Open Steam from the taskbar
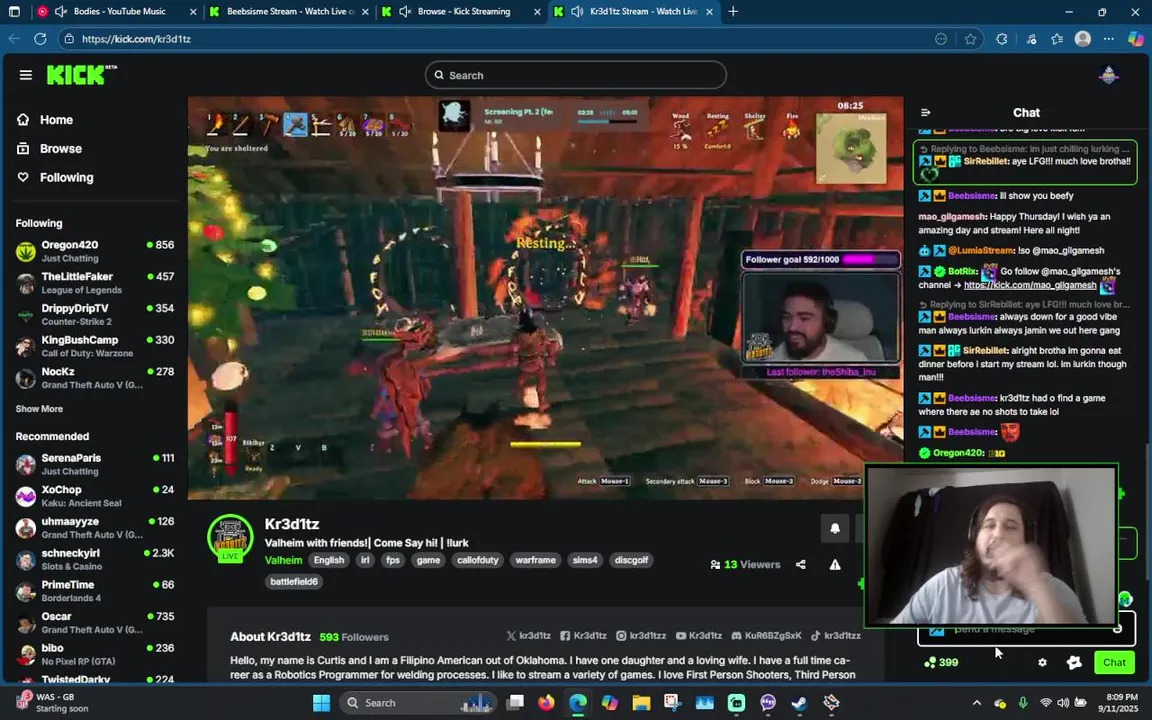Image resolution: width=1152 pixels, height=720 pixels. click(799, 702)
